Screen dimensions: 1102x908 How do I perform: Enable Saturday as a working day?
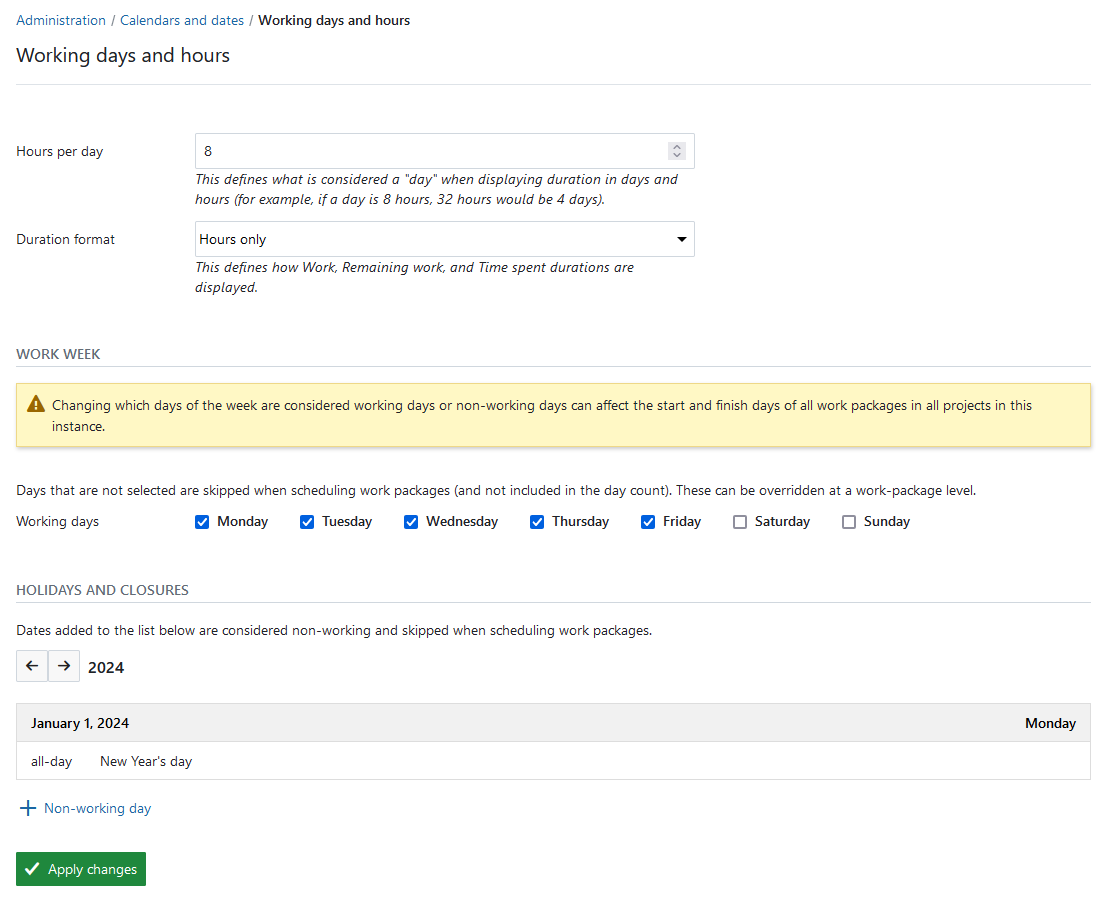(x=739, y=521)
